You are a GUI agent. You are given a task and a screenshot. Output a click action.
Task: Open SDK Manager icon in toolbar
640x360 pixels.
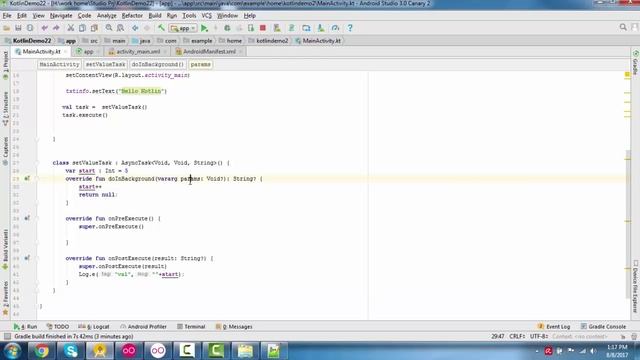321,28
